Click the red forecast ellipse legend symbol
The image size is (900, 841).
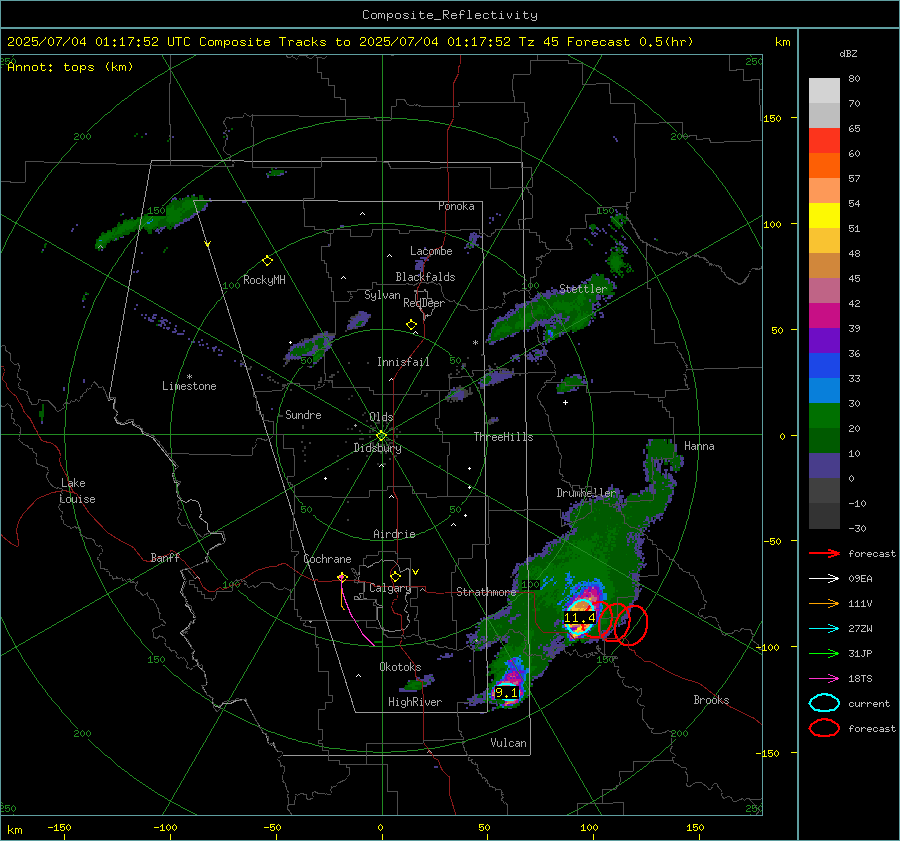[x=824, y=728]
